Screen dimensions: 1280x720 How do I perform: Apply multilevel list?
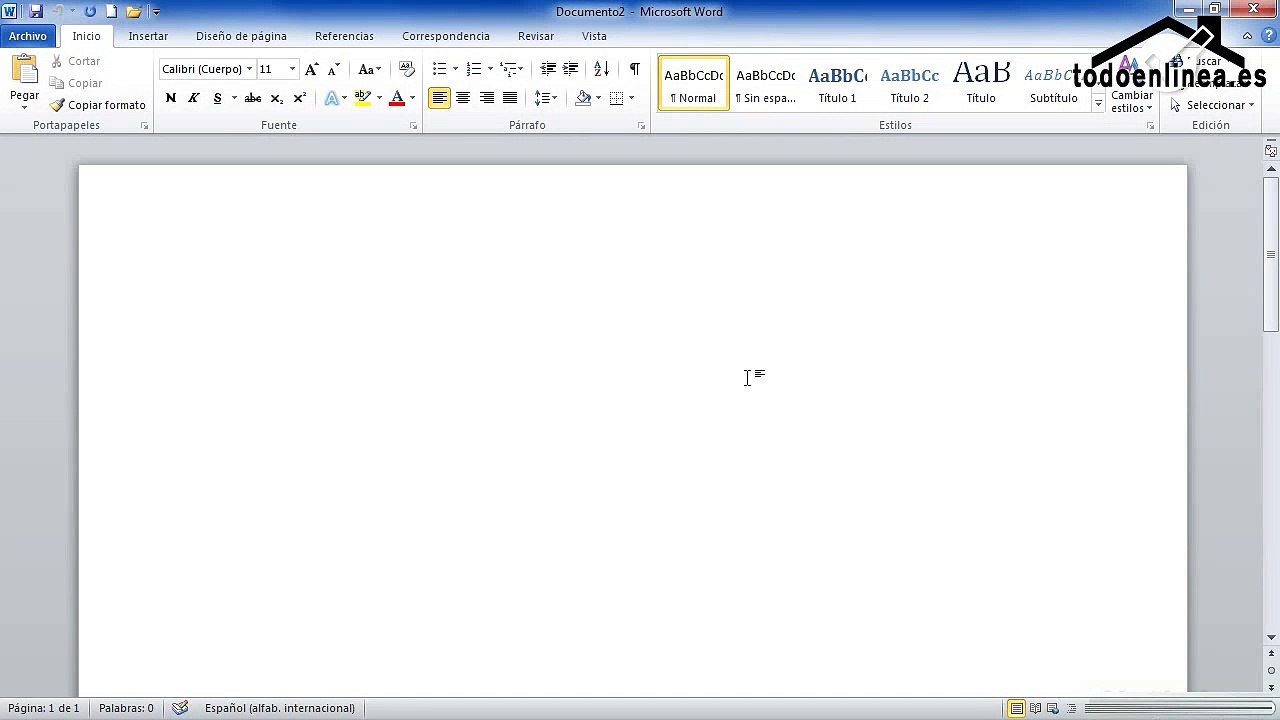pyautogui.click(x=509, y=69)
